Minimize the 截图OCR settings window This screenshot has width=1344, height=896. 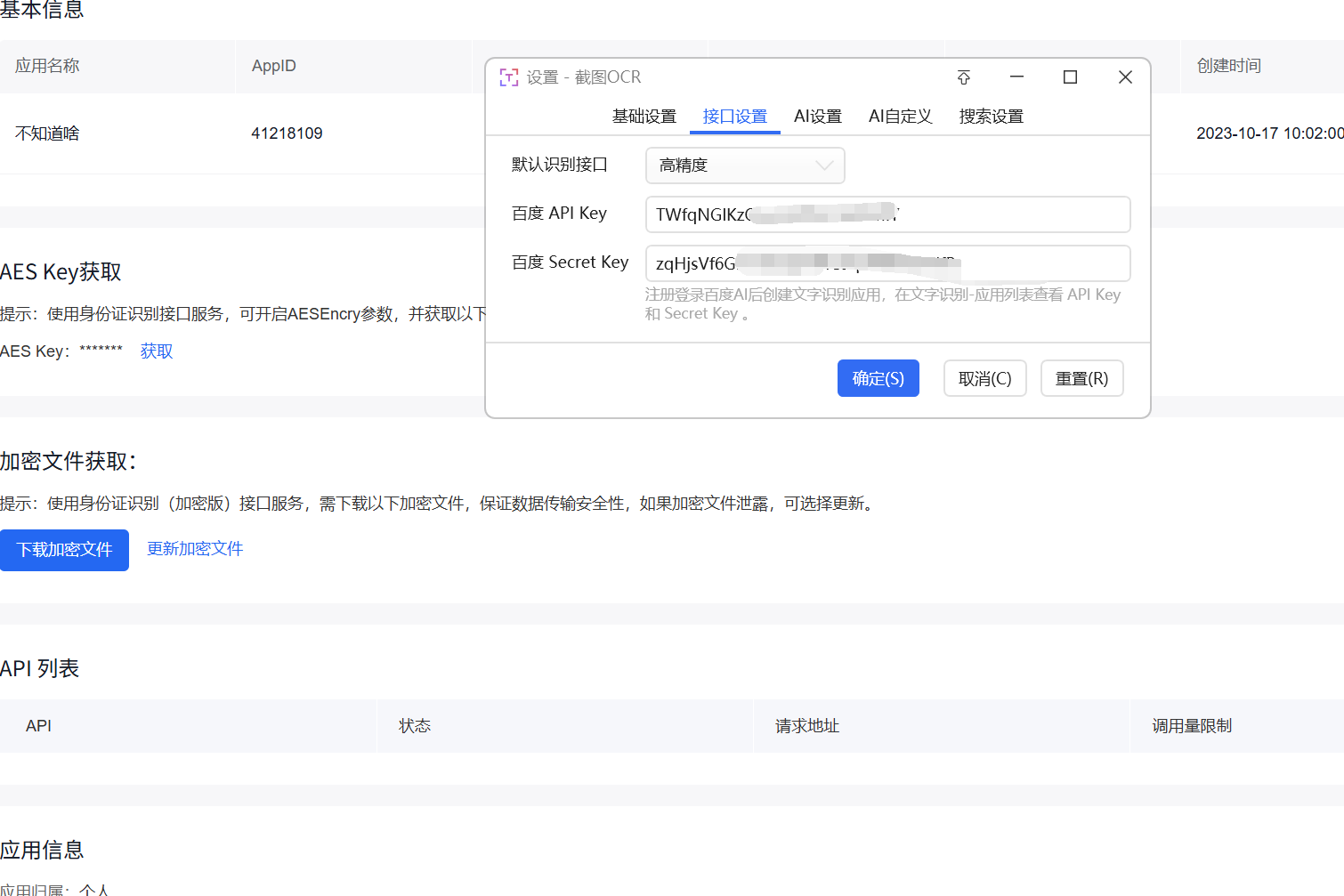point(1016,77)
